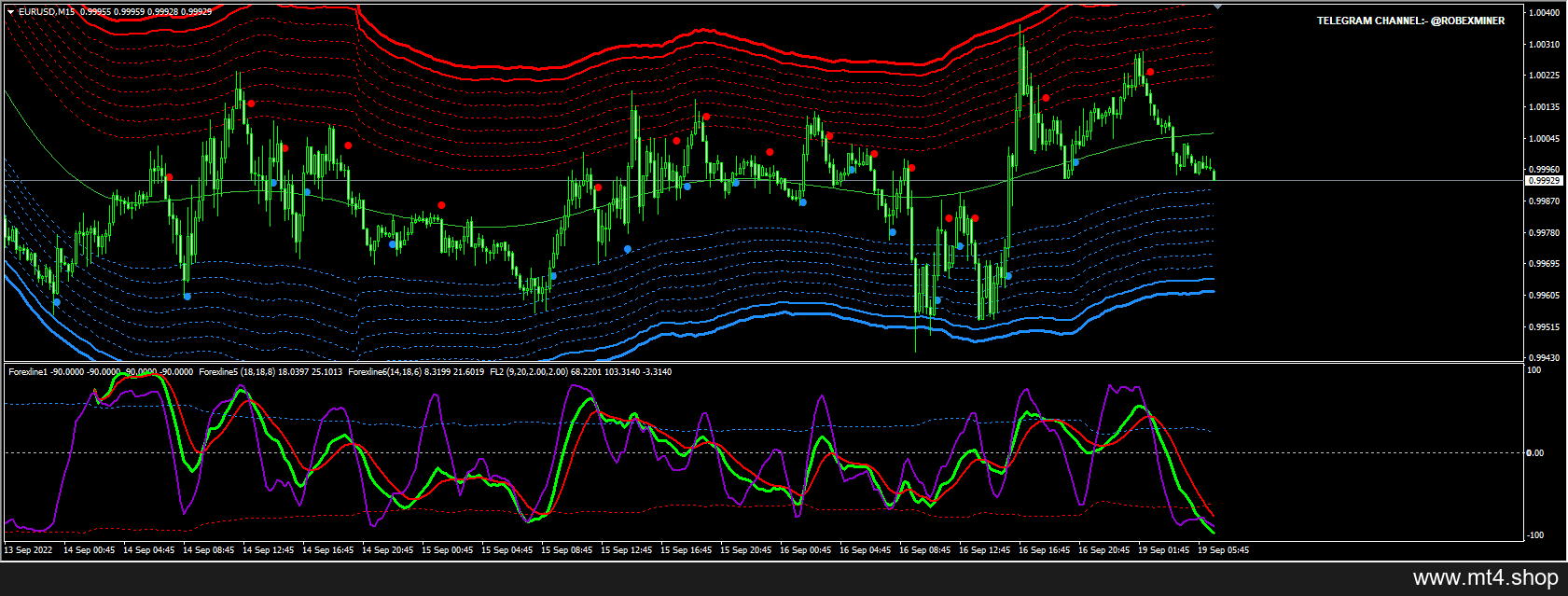
Task: Click the 14 Sep 12:45 time label
Action: (x=268, y=550)
